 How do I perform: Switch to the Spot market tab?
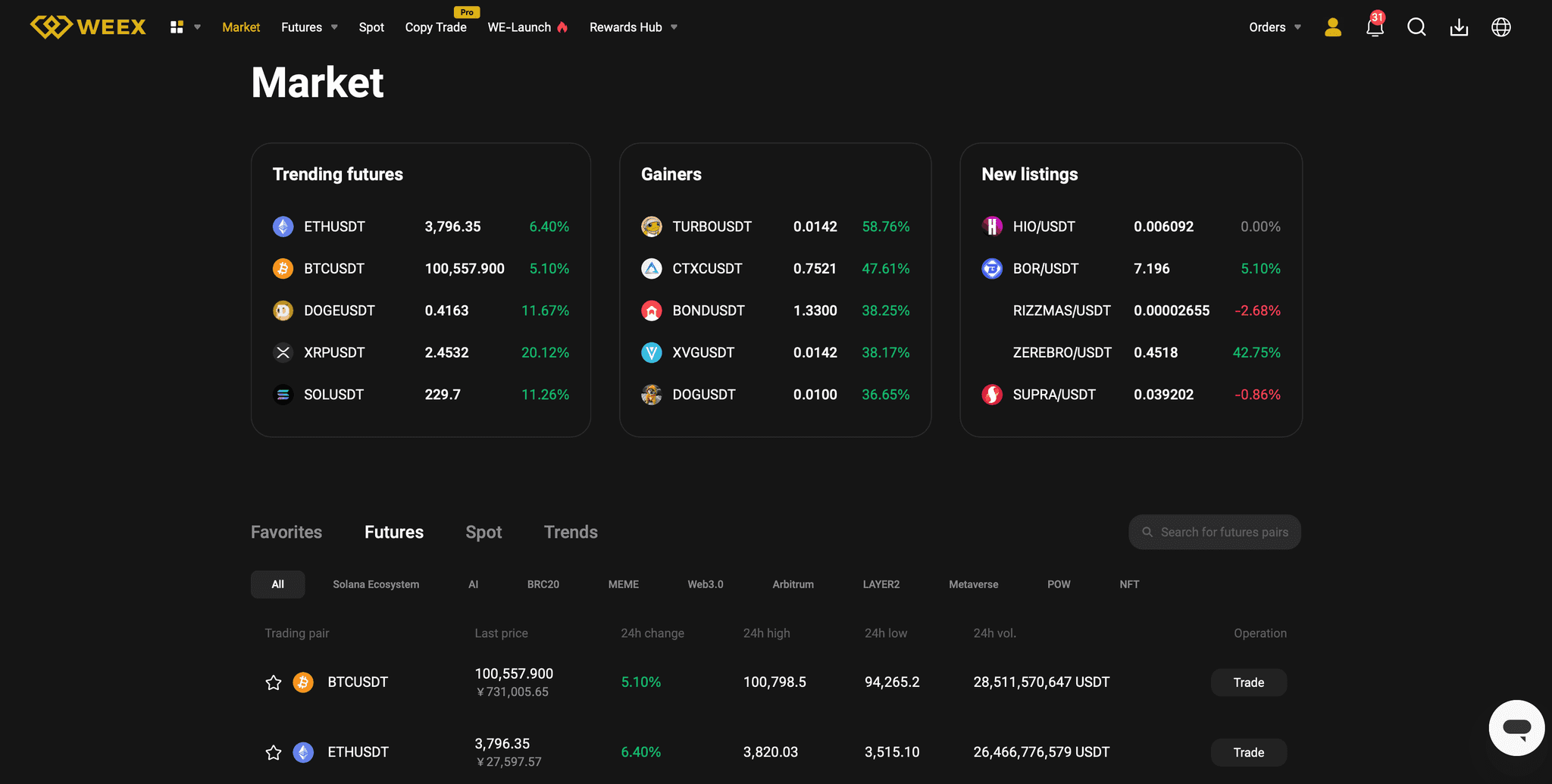coord(483,532)
